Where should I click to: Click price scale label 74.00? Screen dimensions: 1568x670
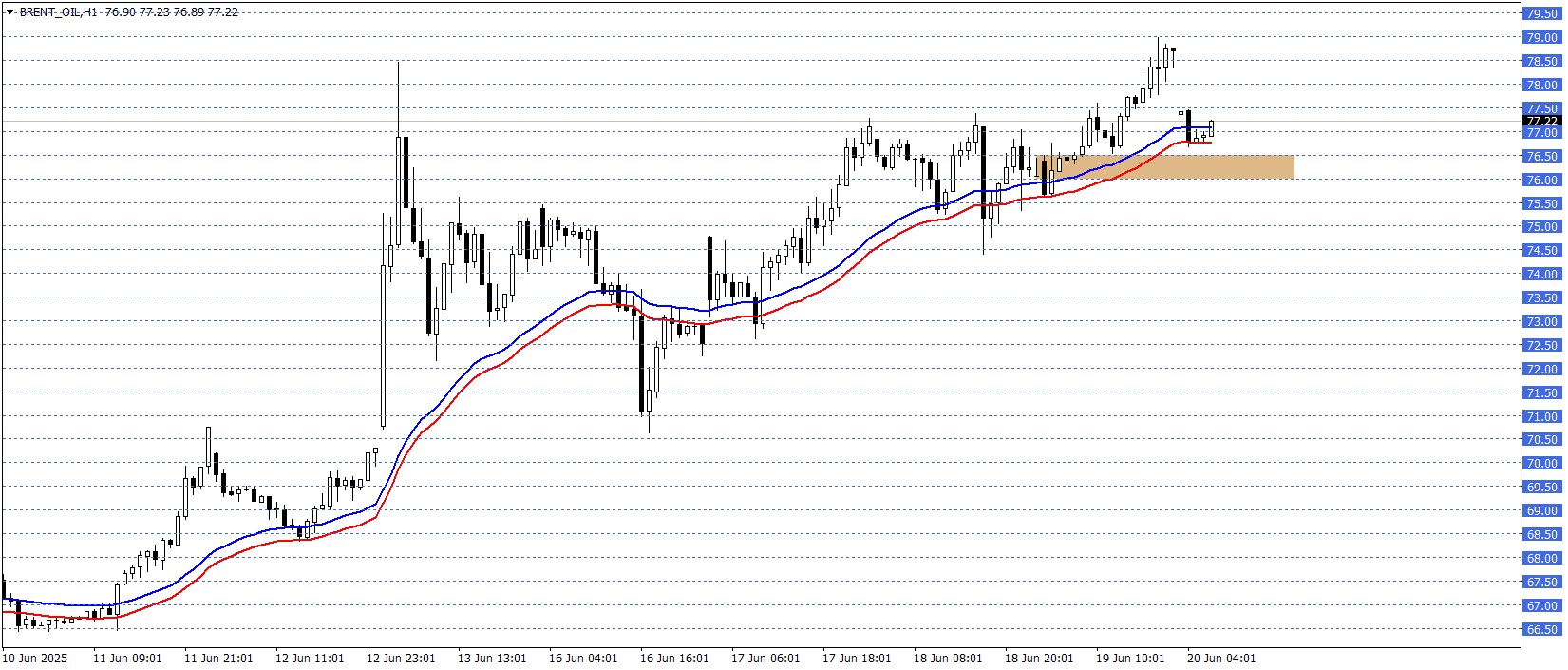coord(1541,275)
